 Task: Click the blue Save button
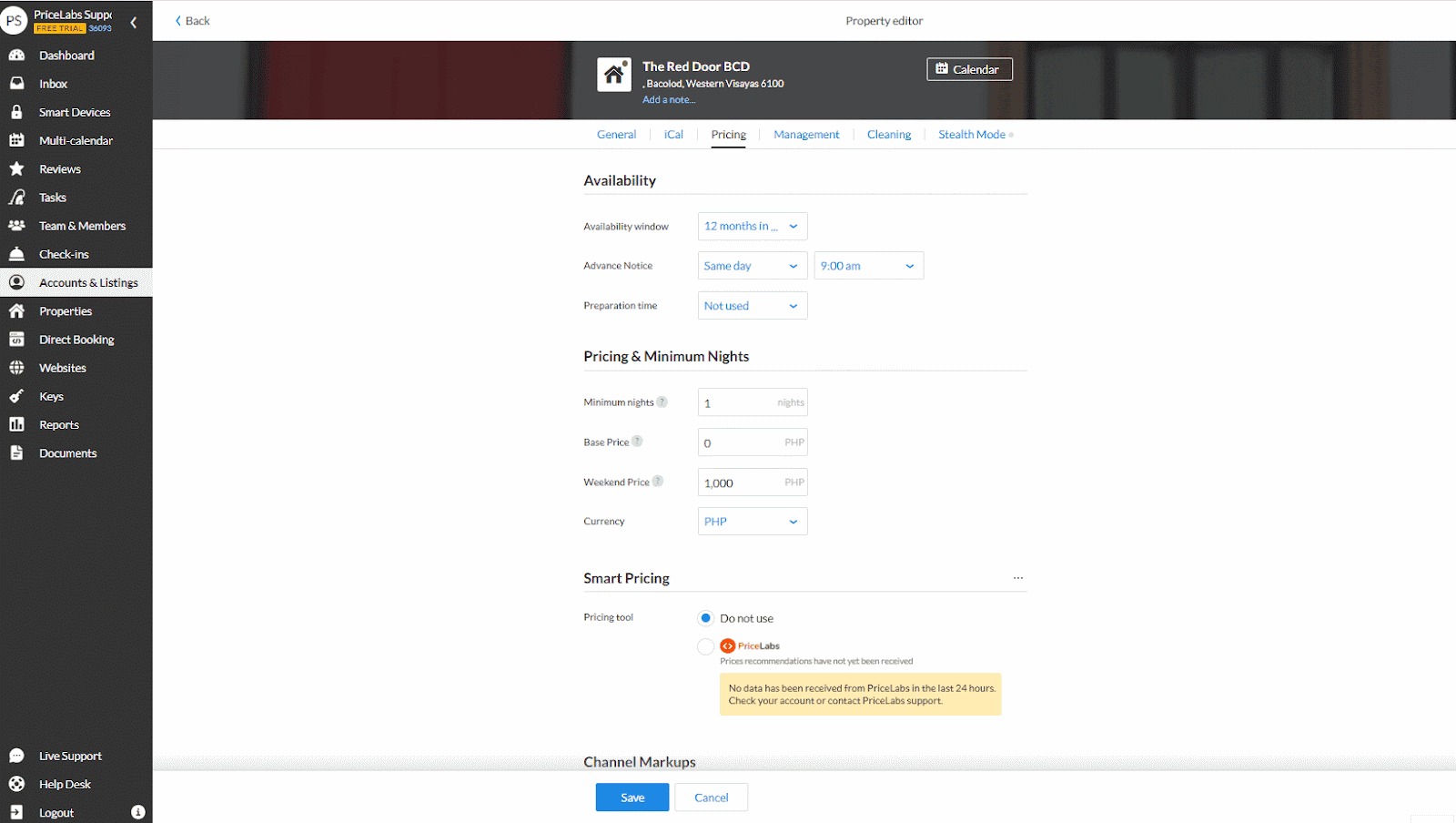click(x=632, y=798)
